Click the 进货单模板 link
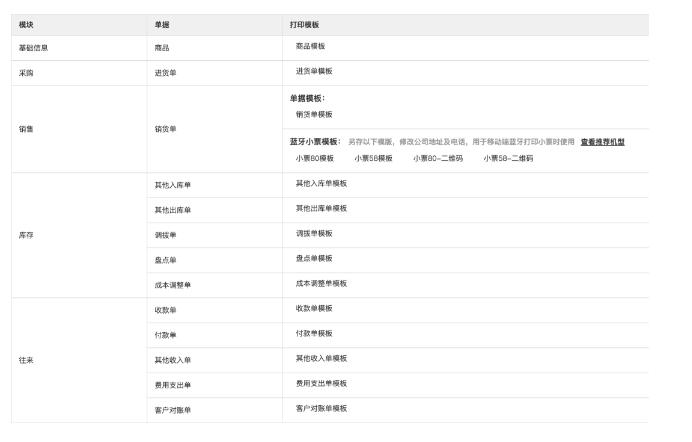This screenshot has height=442, width=692. pos(313,71)
